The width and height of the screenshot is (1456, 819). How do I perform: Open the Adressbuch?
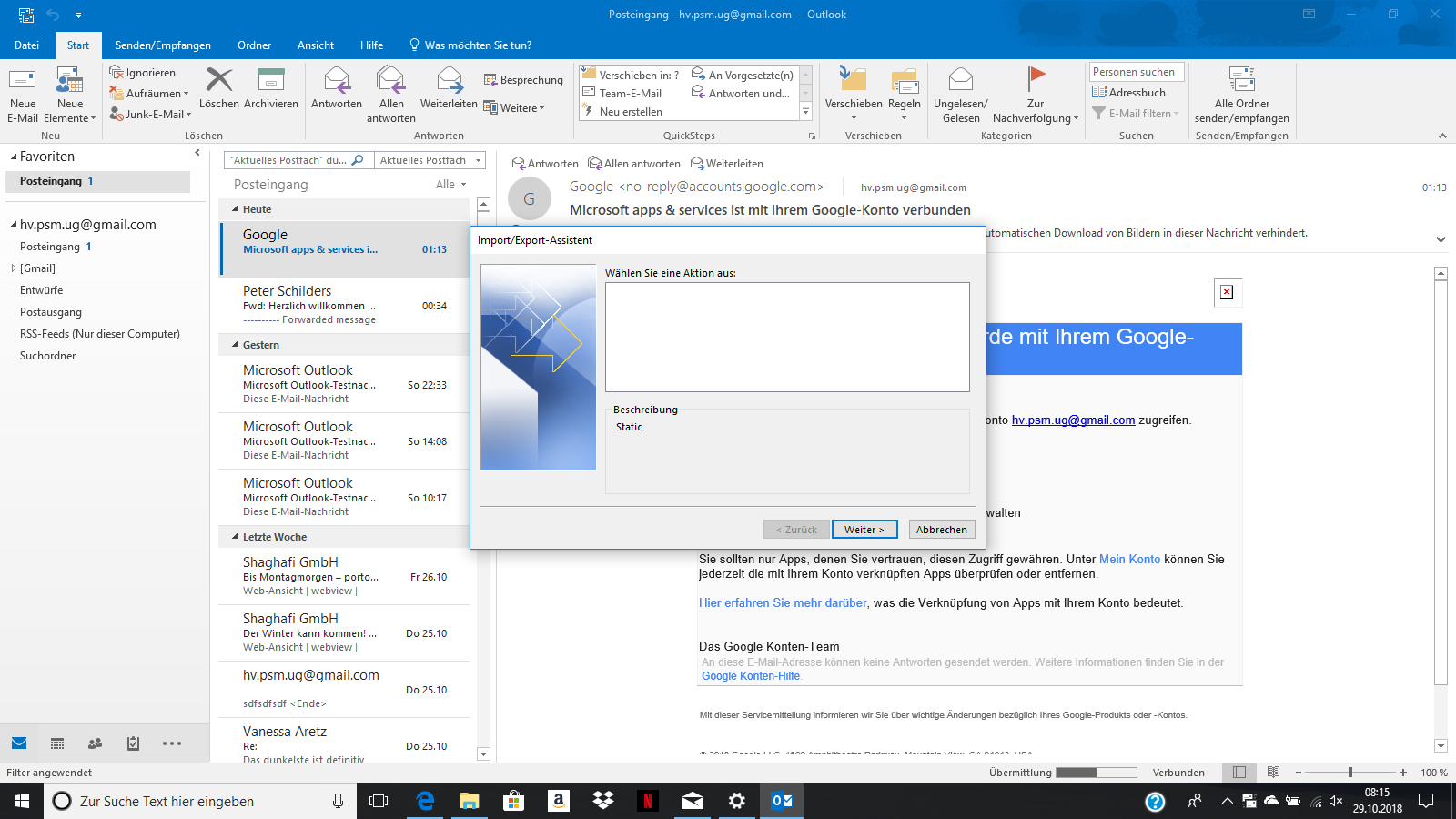coord(1128,93)
